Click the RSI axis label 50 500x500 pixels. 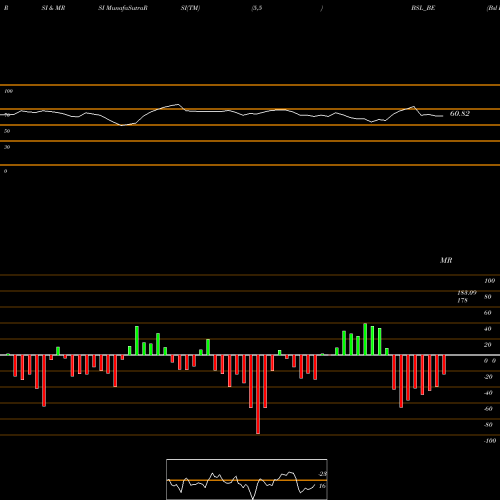[x=7, y=131]
